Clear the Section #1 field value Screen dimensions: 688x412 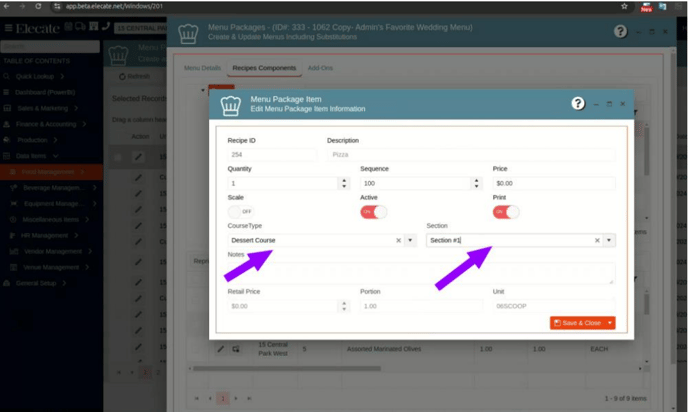[597, 241]
